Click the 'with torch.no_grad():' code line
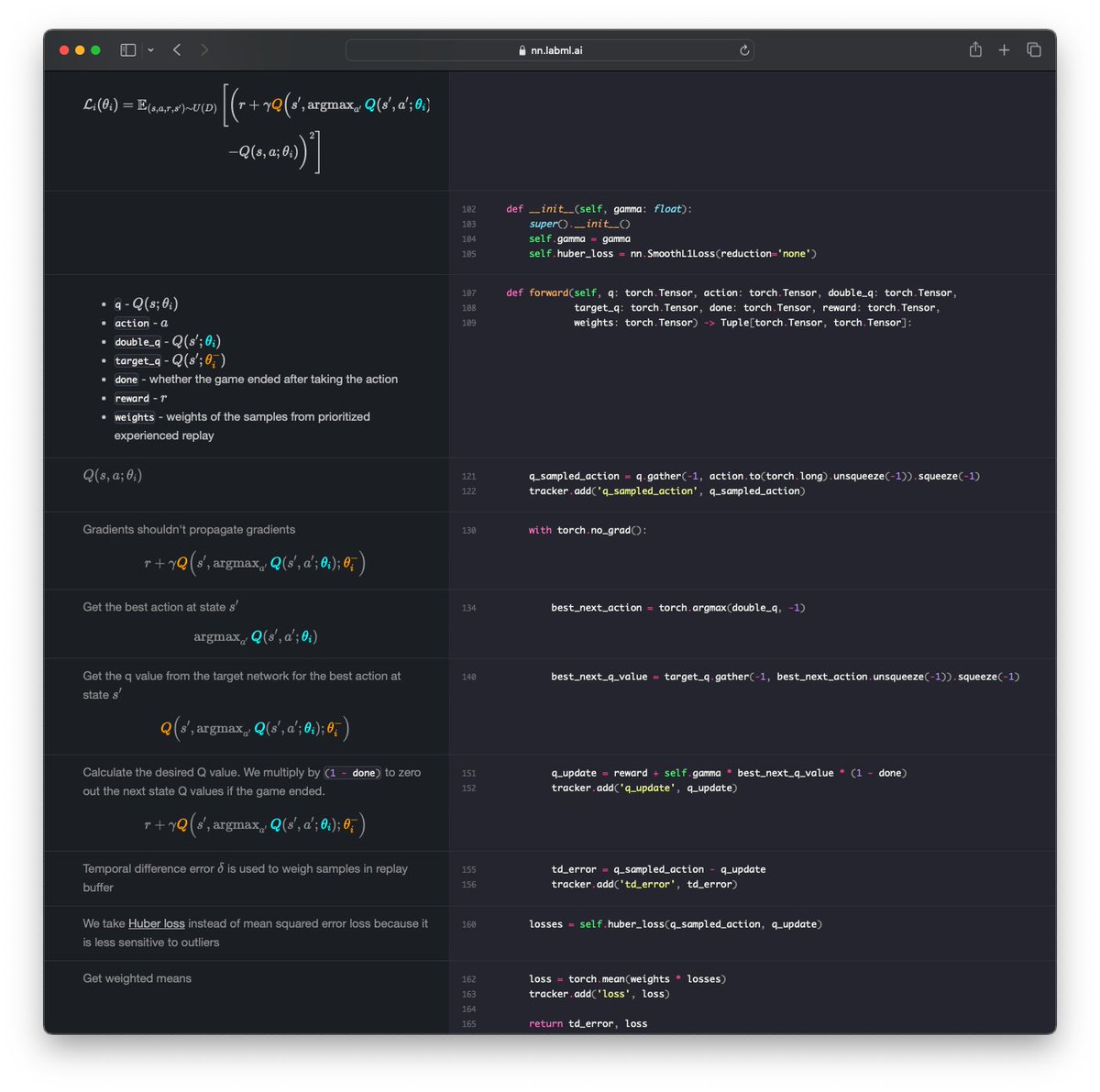Image resolution: width=1100 pixels, height=1092 pixels. click(588, 531)
